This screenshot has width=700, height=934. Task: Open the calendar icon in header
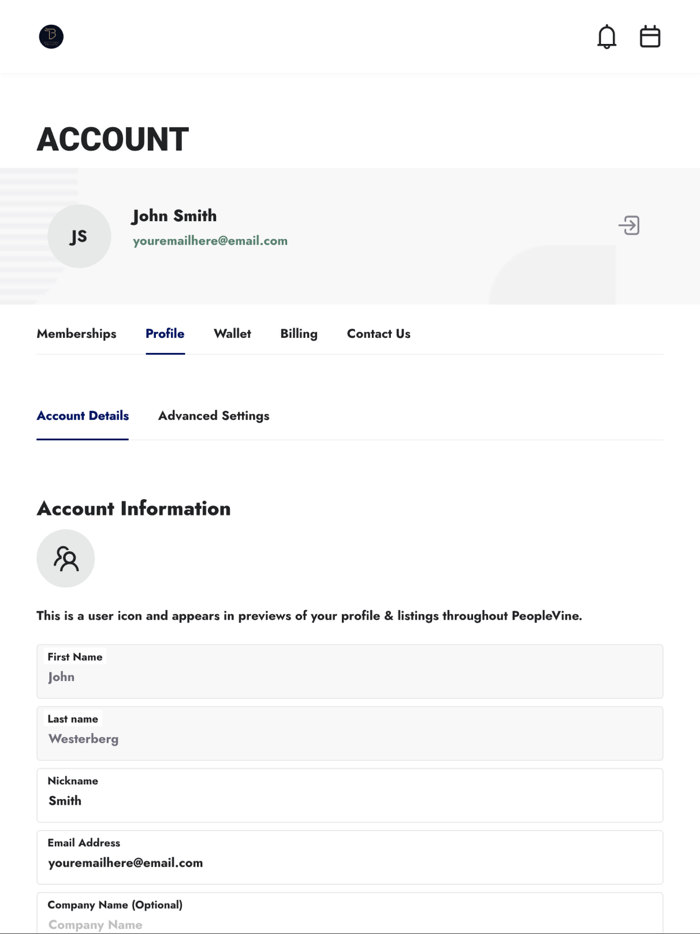point(650,37)
